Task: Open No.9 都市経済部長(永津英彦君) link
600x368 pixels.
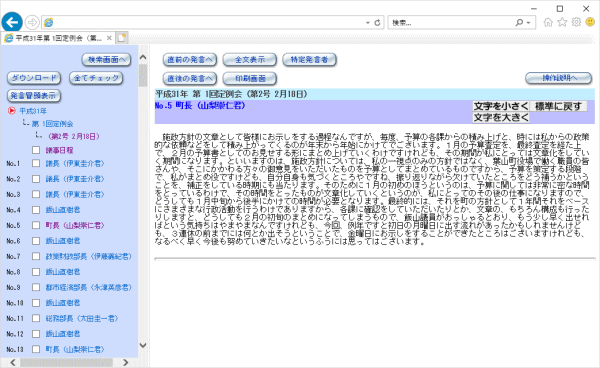Action: point(89,287)
